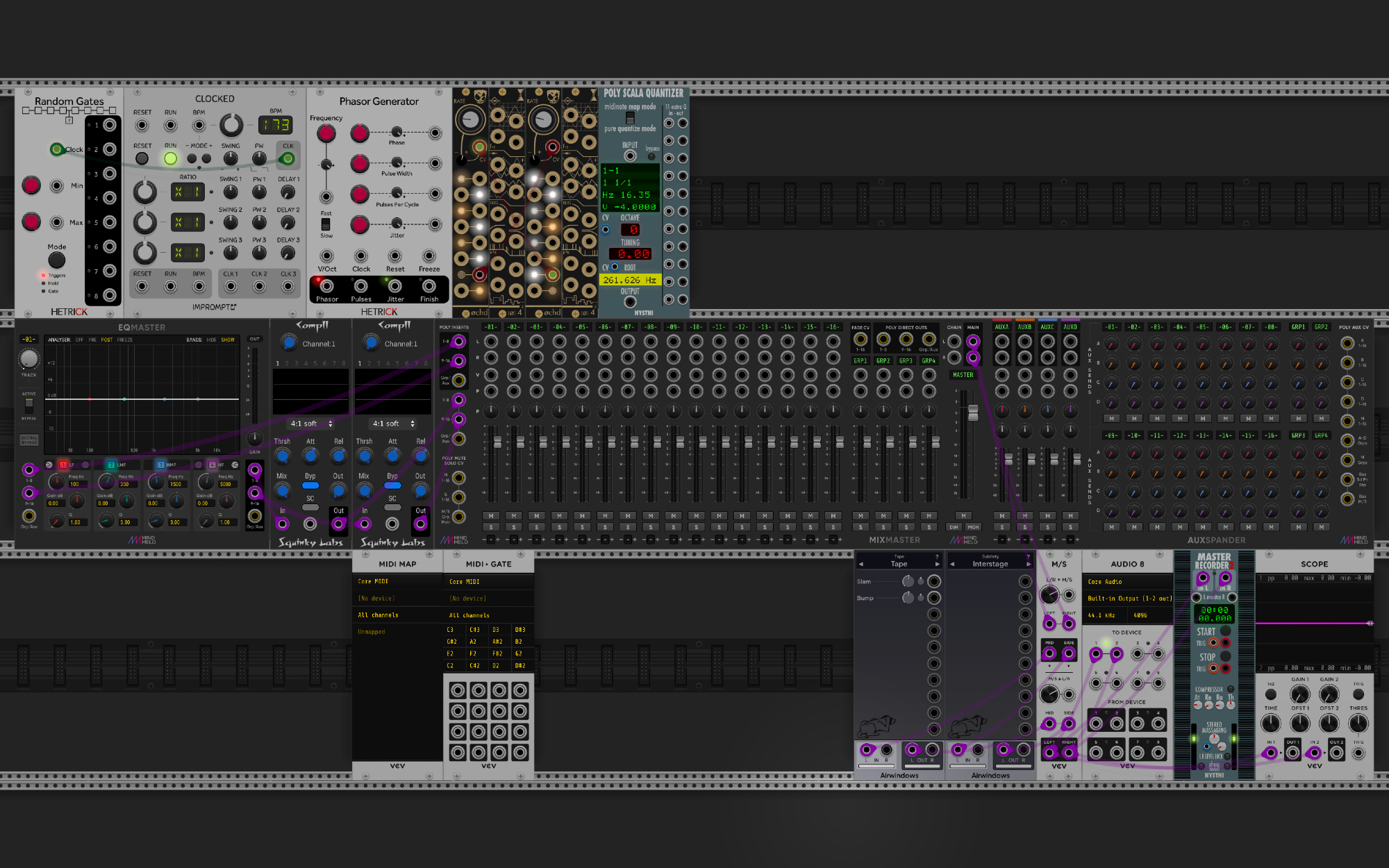Image resolution: width=1389 pixels, height=868 pixels.
Task: Select PRE analyser mode in EQMaster
Action: coord(92,340)
